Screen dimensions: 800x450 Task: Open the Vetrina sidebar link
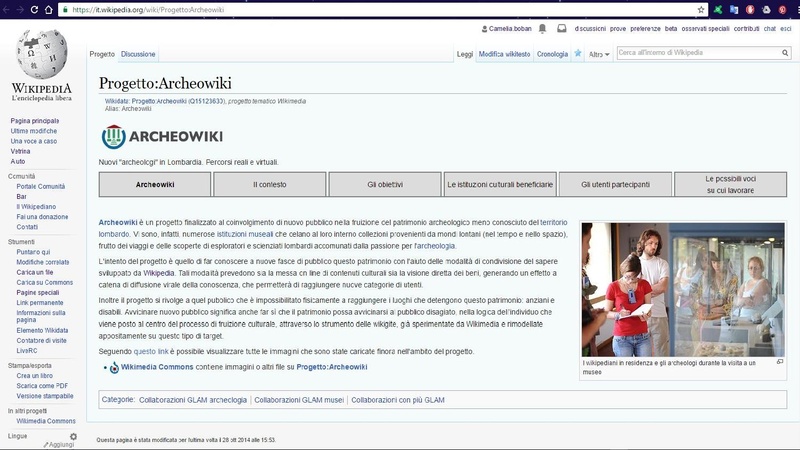(x=20, y=152)
